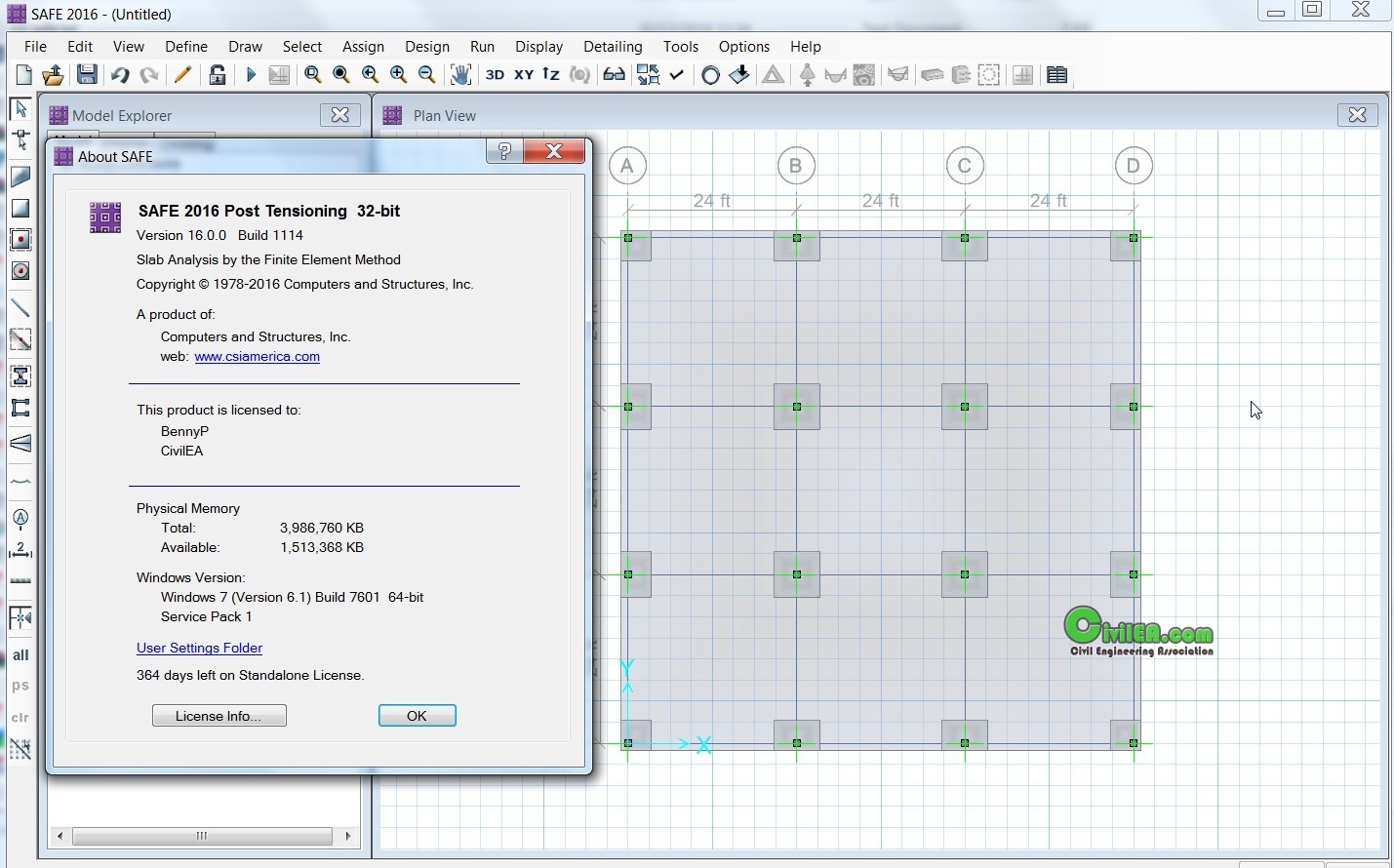
Task: Open the Draw menu
Action: [x=245, y=46]
